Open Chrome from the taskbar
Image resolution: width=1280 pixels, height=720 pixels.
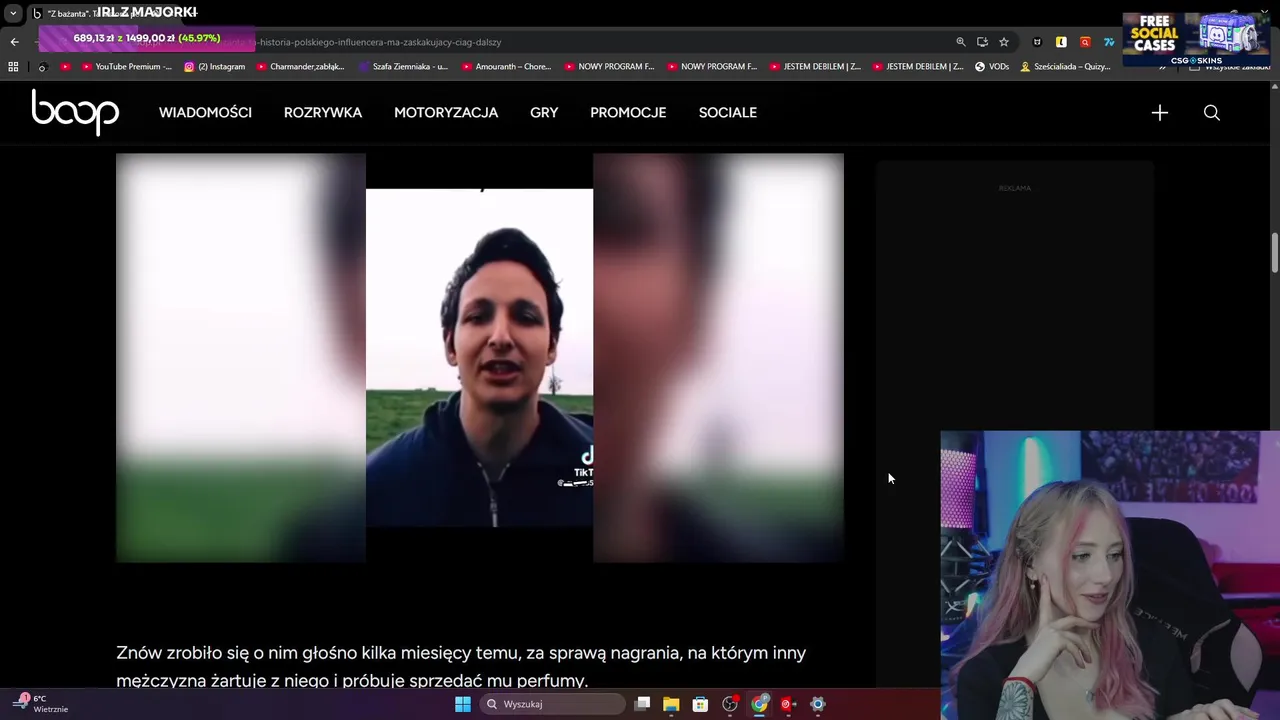760,704
